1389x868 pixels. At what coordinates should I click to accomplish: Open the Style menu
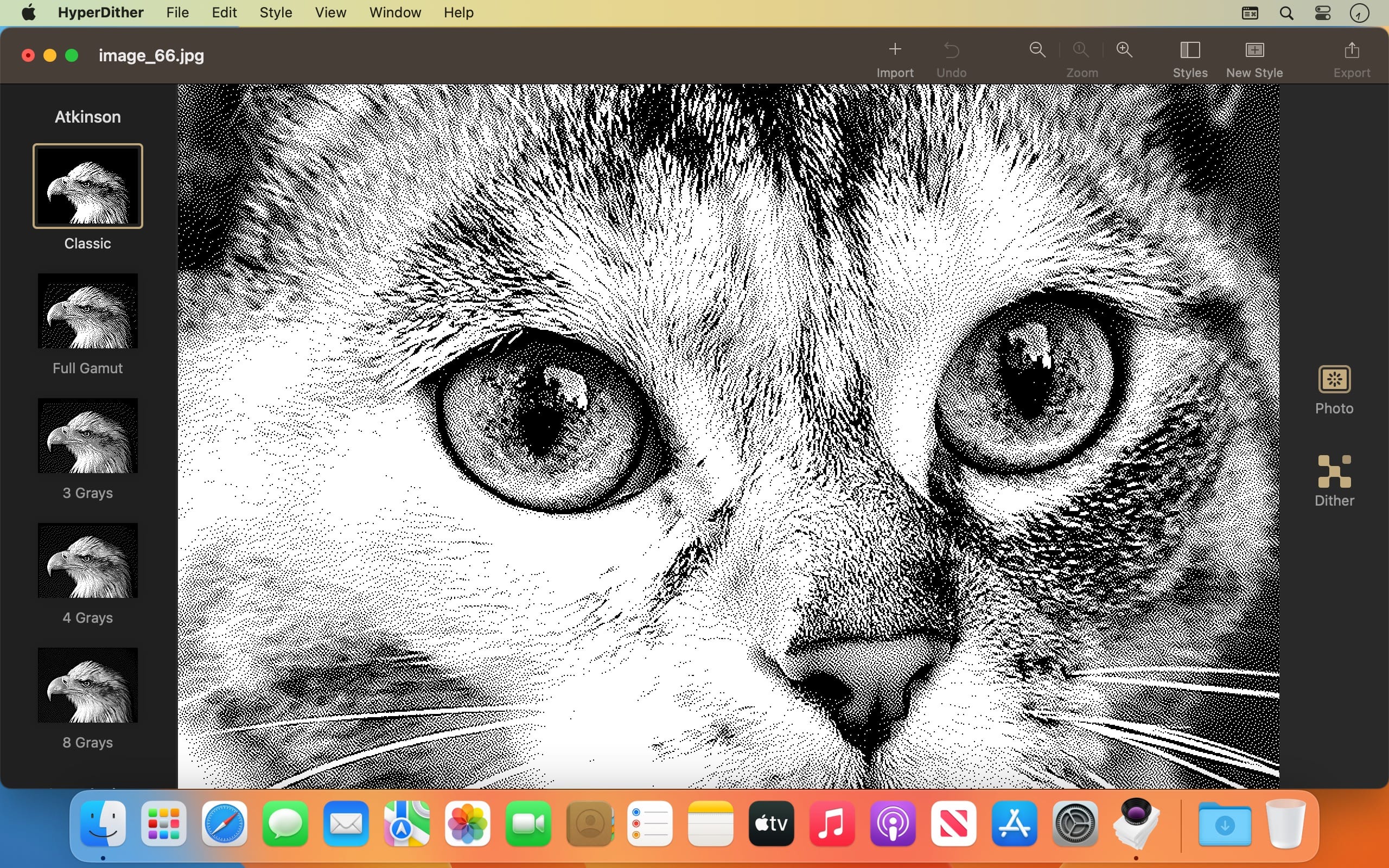[276, 12]
